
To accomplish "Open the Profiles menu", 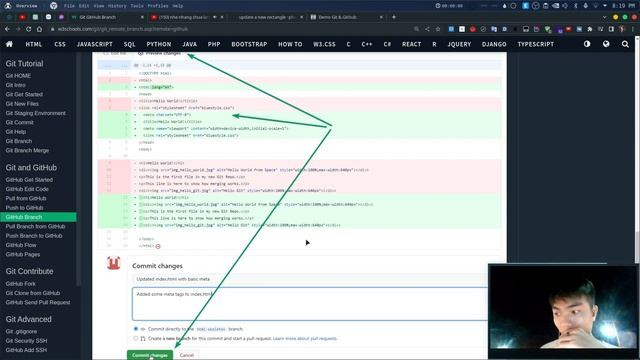I will pos(158,6).
